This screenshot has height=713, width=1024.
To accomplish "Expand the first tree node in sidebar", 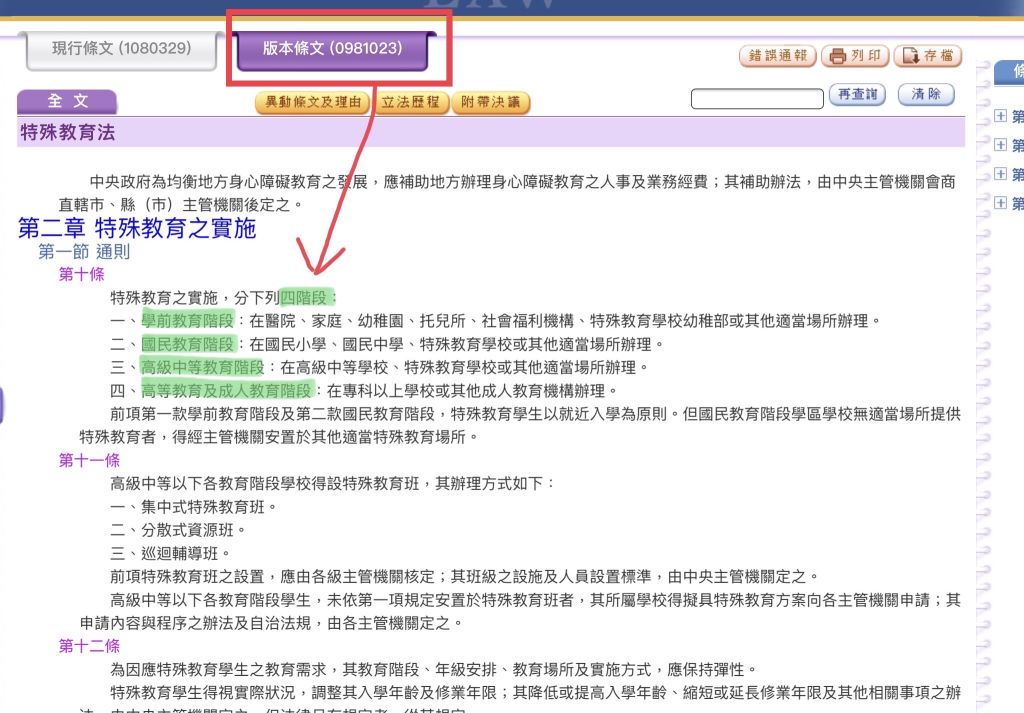I will click(1001, 116).
